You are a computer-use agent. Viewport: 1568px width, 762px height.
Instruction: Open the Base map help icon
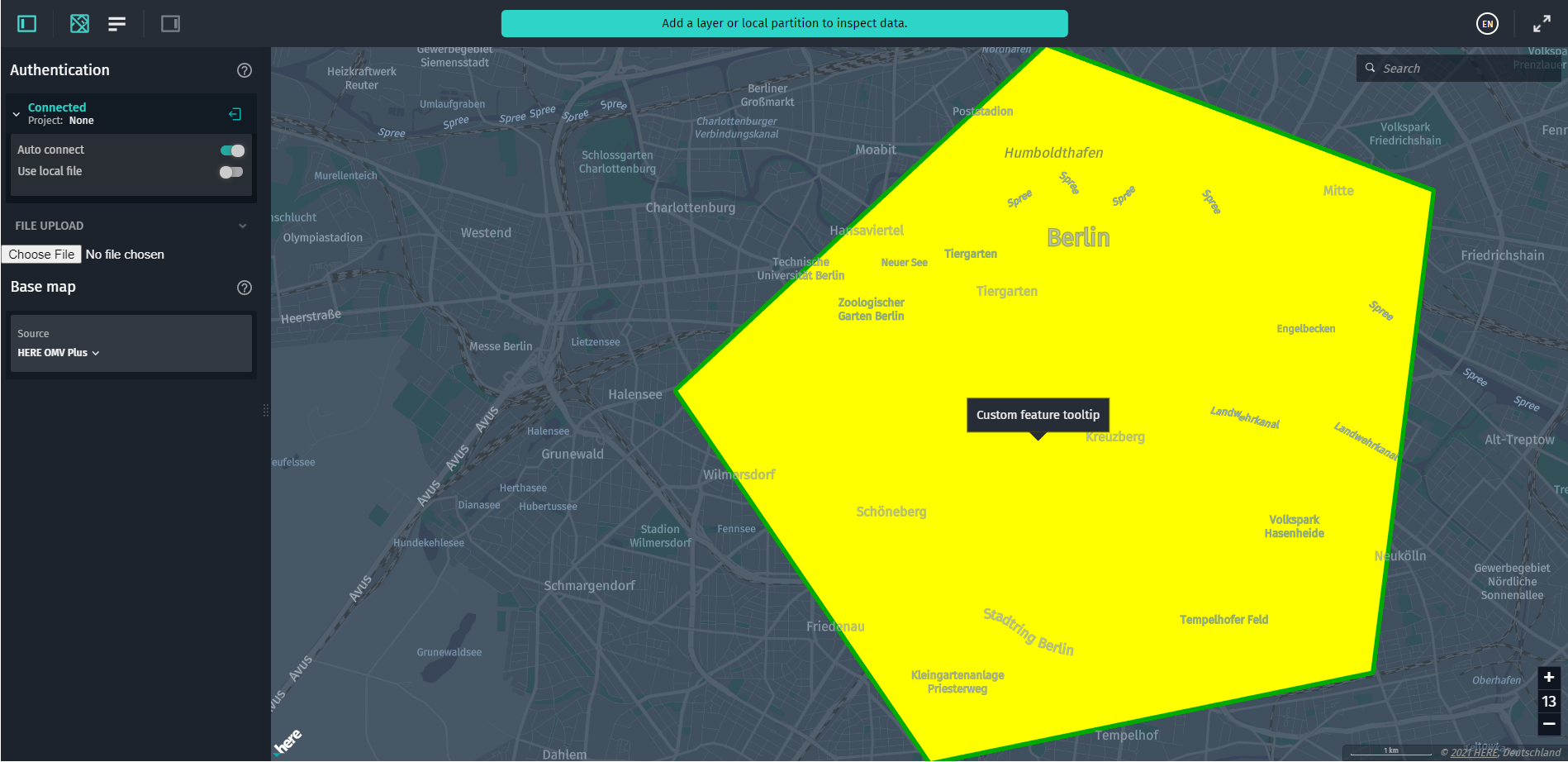(x=244, y=288)
